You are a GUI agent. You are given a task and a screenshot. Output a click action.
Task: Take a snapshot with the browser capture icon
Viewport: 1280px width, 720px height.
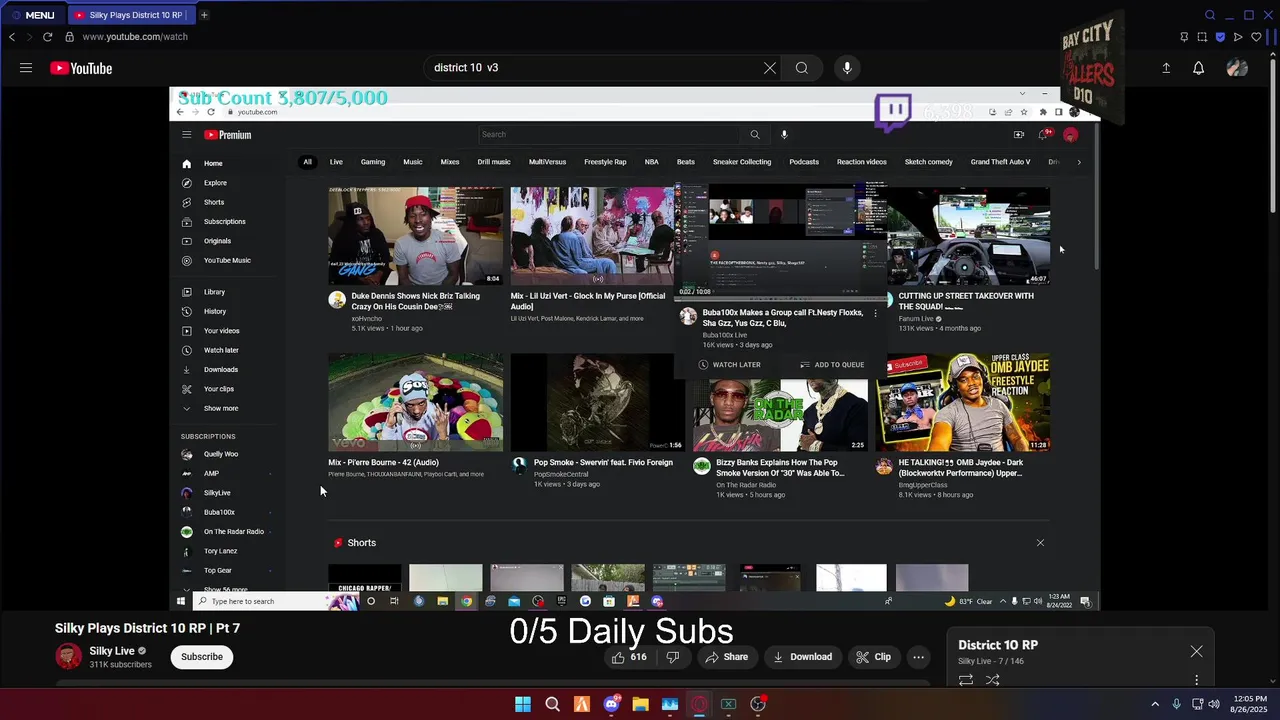1202,37
